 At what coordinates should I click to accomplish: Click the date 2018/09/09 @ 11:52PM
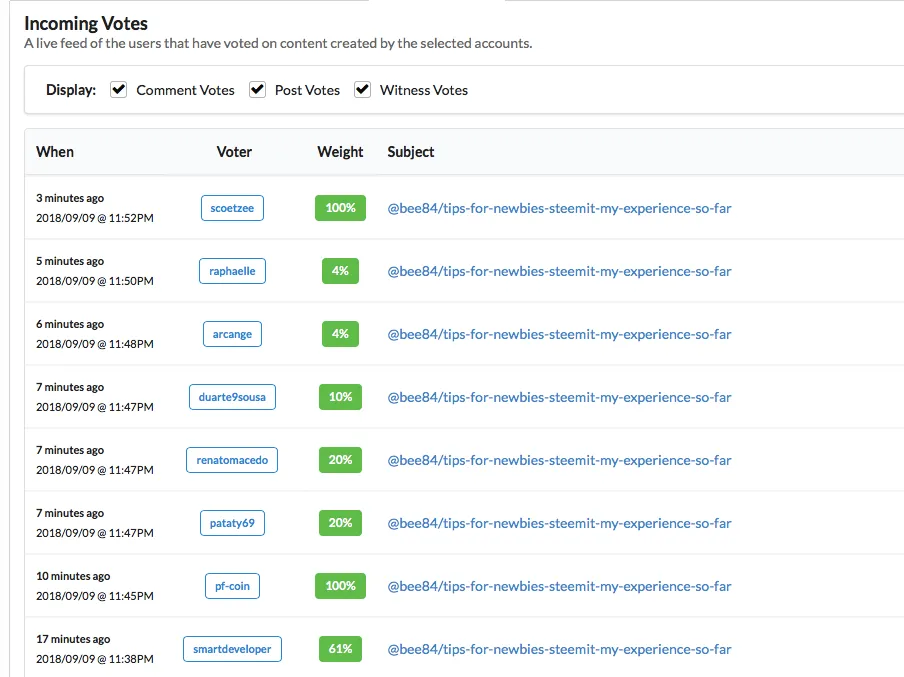click(95, 218)
